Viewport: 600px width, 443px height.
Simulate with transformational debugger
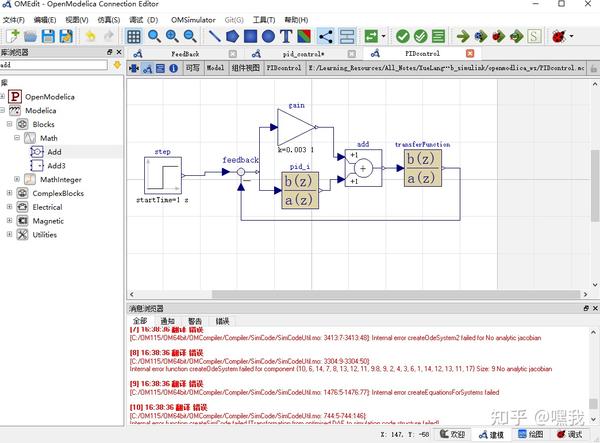coord(481,36)
